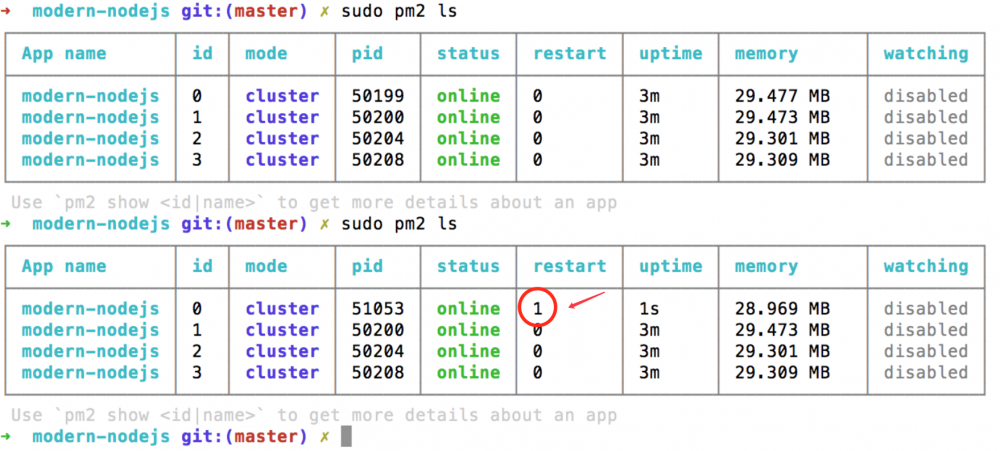Image resolution: width=1000 pixels, height=451 pixels.
Task: Click the 'pid' header in the upper table
Action: click(x=367, y=54)
